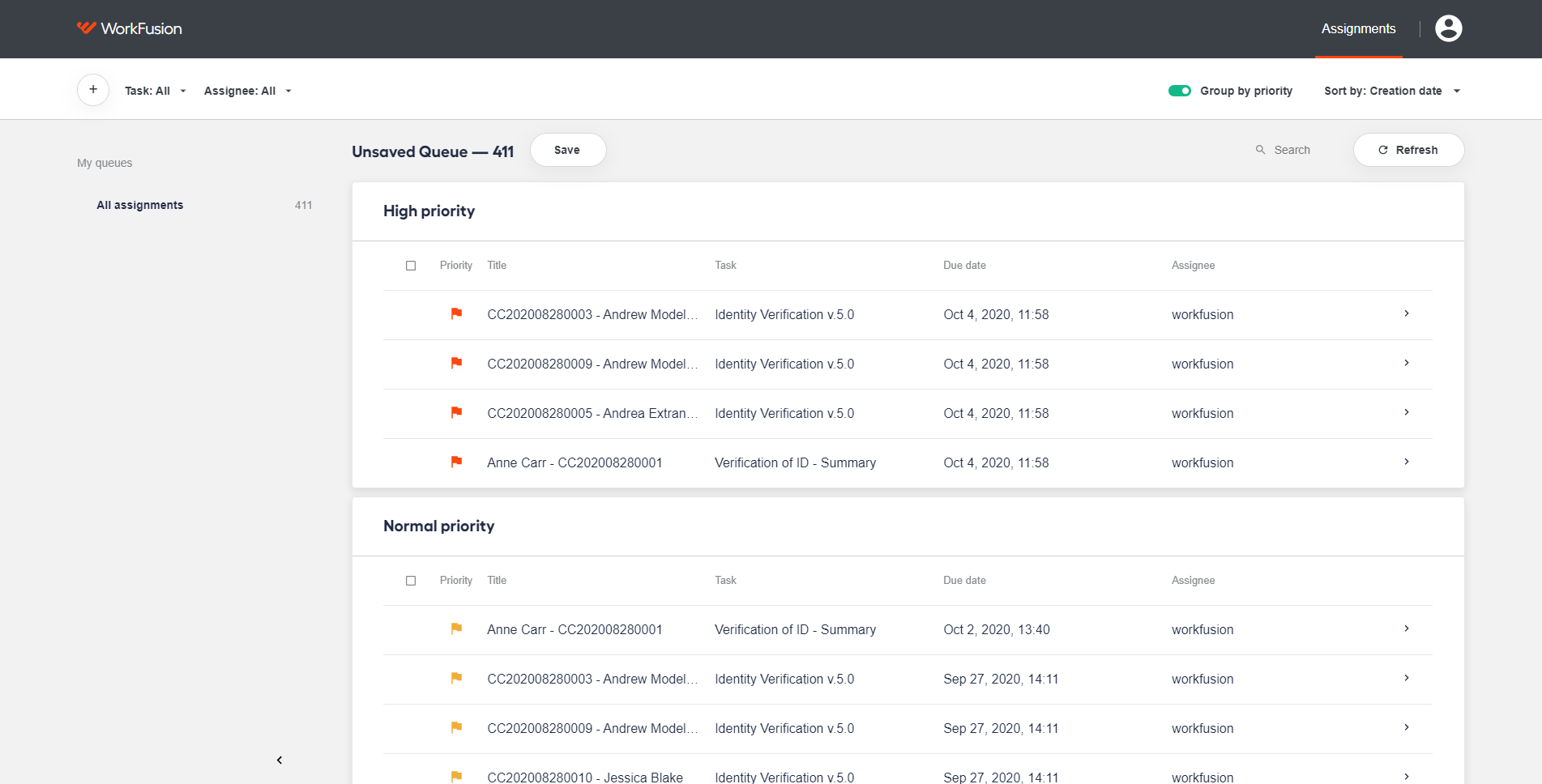Click the workfusion assignee in Anne Carr Oct 2 row
The height and width of the screenshot is (784, 1542).
click(1202, 629)
